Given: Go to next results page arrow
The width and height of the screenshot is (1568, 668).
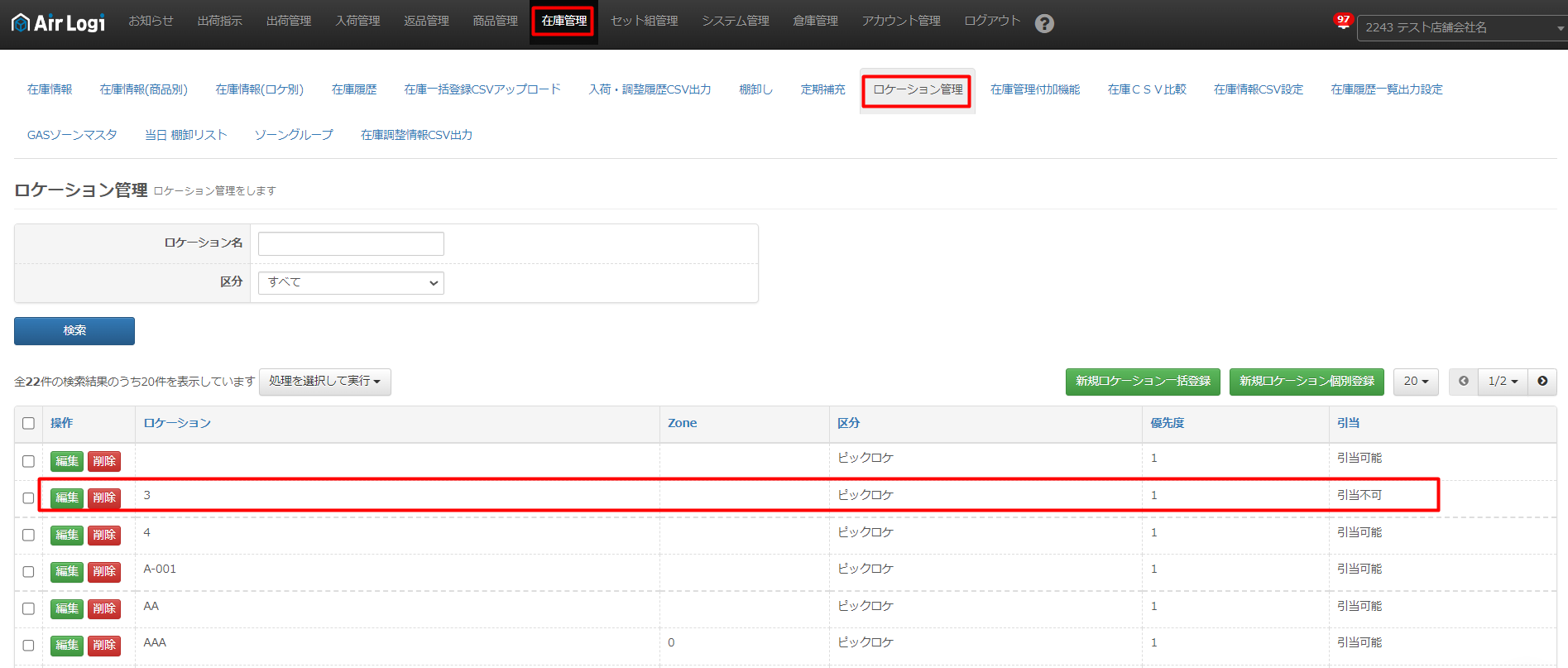Looking at the screenshot, I should click(x=1542, y=382).
